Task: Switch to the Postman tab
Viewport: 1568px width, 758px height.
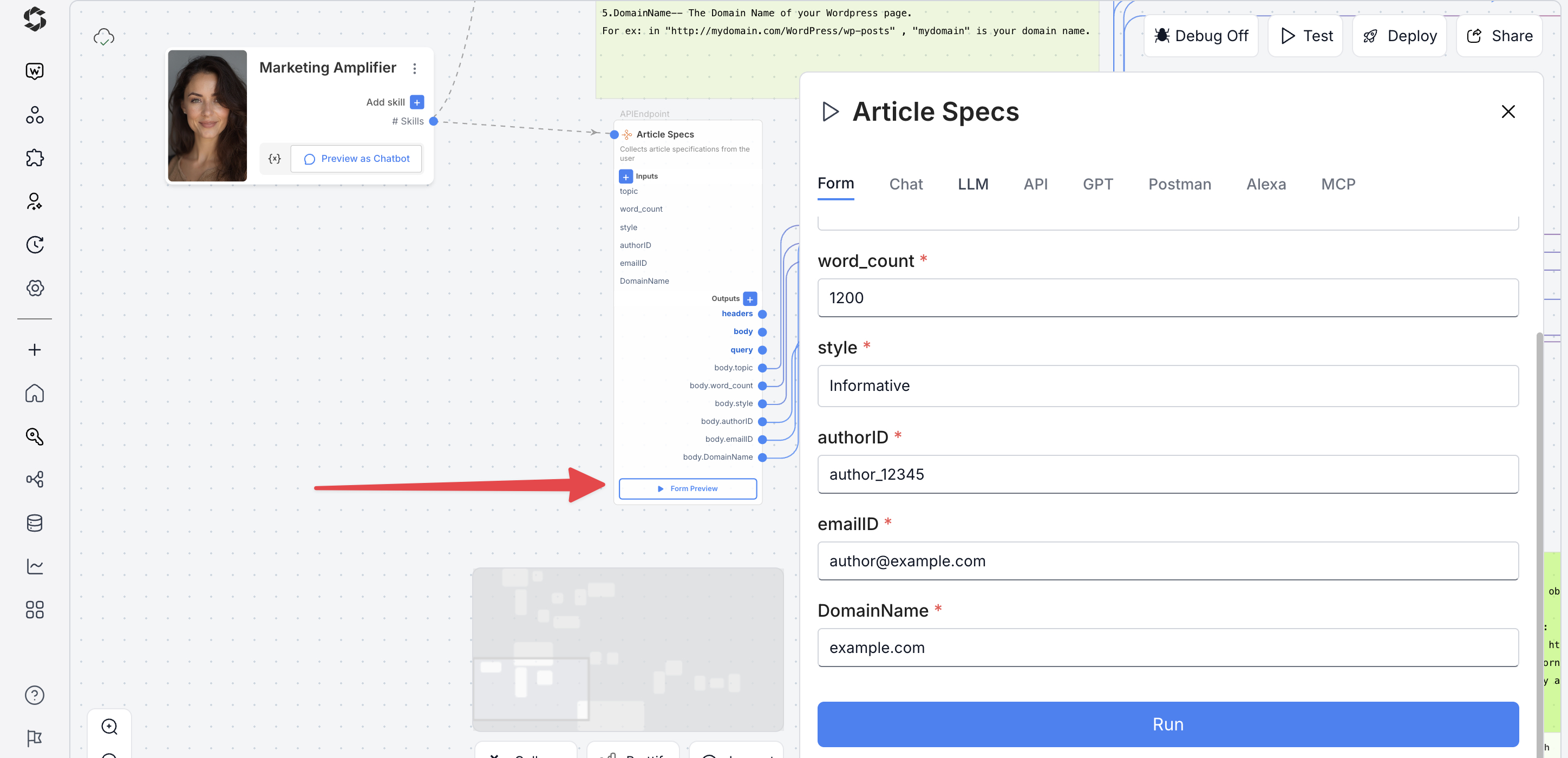Action: point(1179,184)
